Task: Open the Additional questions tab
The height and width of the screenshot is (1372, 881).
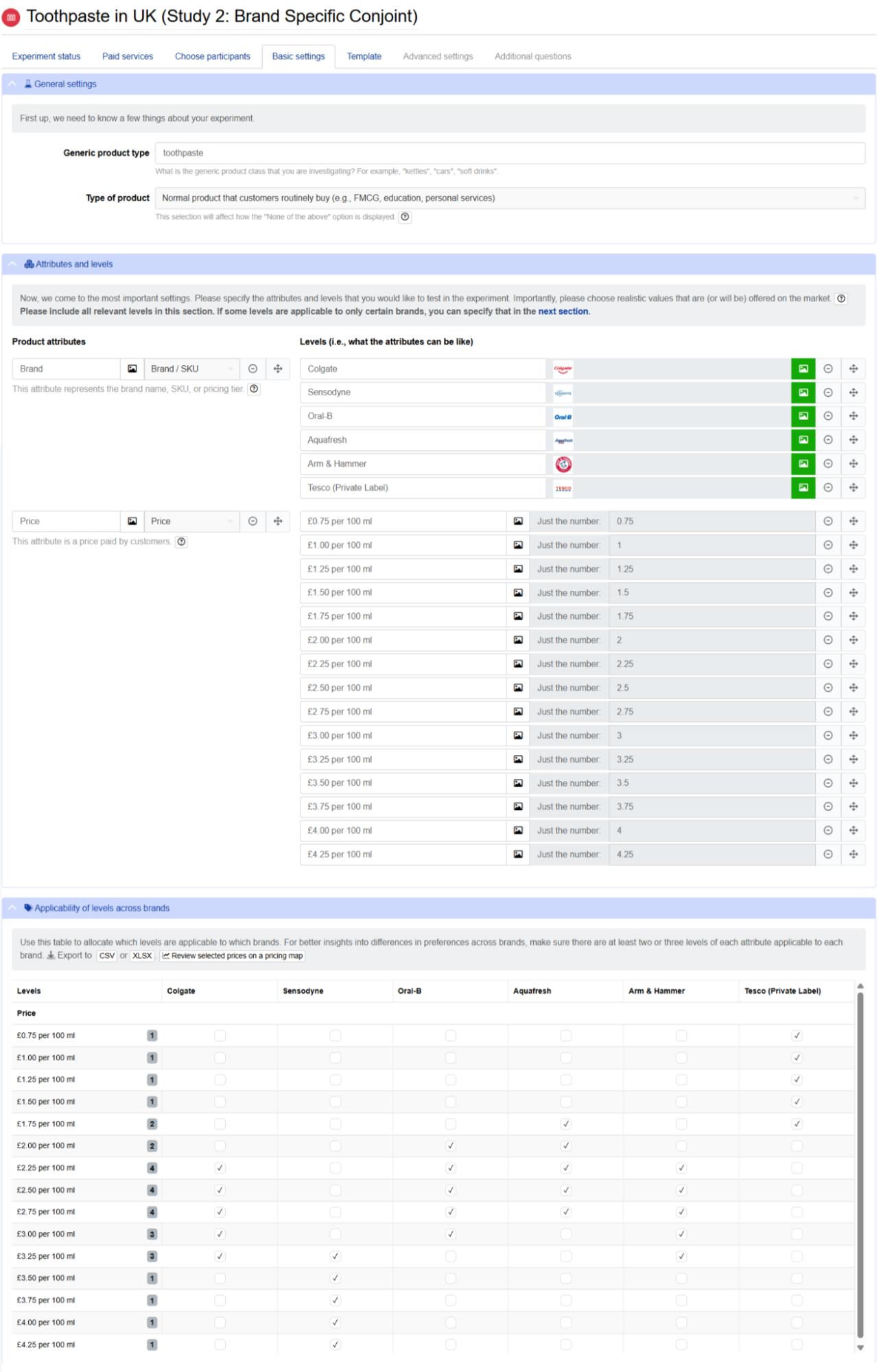Action: [x=533, y=56]
